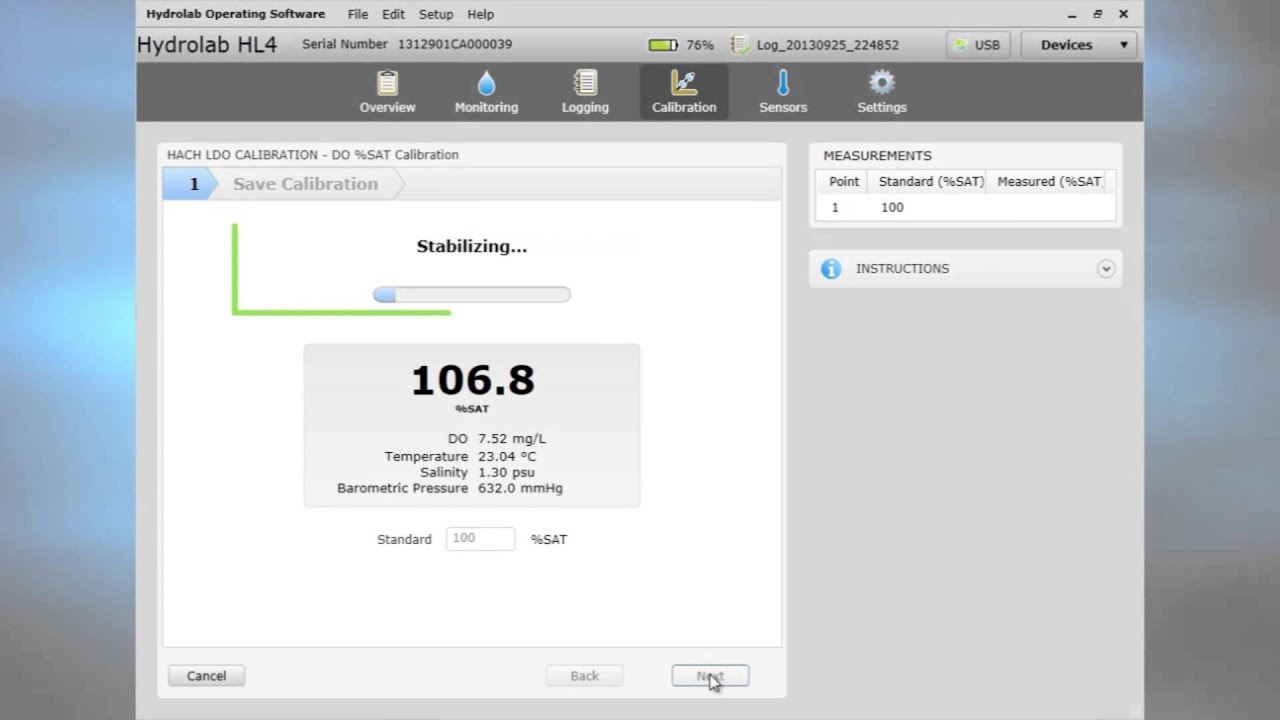Open the Logging notebook icon
The image size is (1280, 720).
(585, 82)
